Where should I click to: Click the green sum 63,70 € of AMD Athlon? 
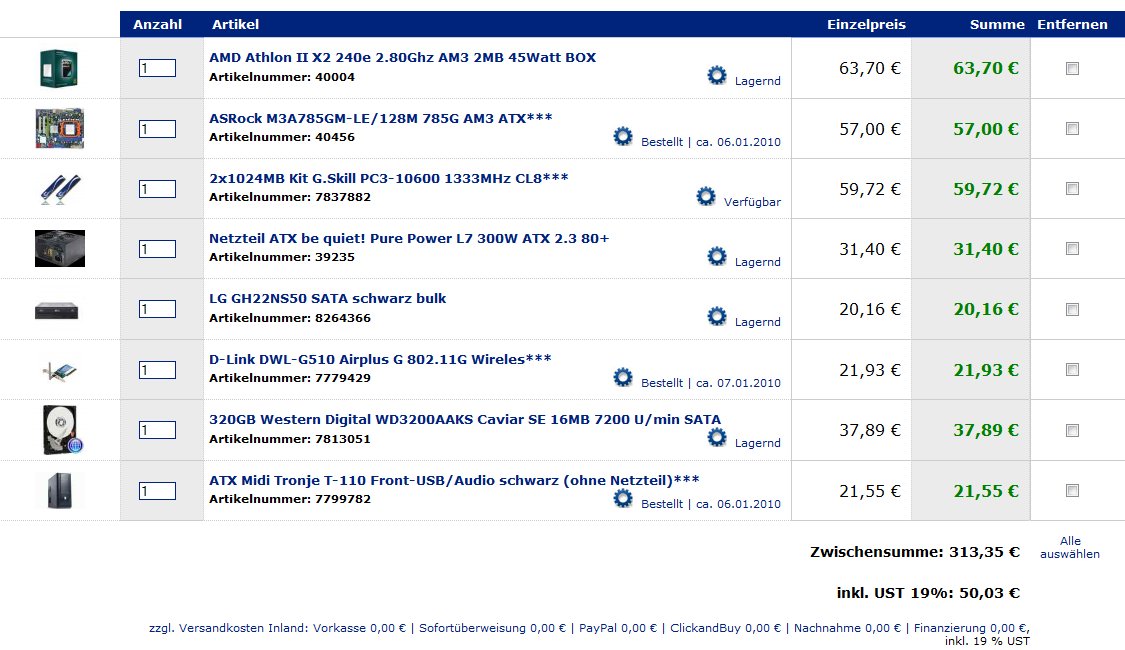point(986,68)
